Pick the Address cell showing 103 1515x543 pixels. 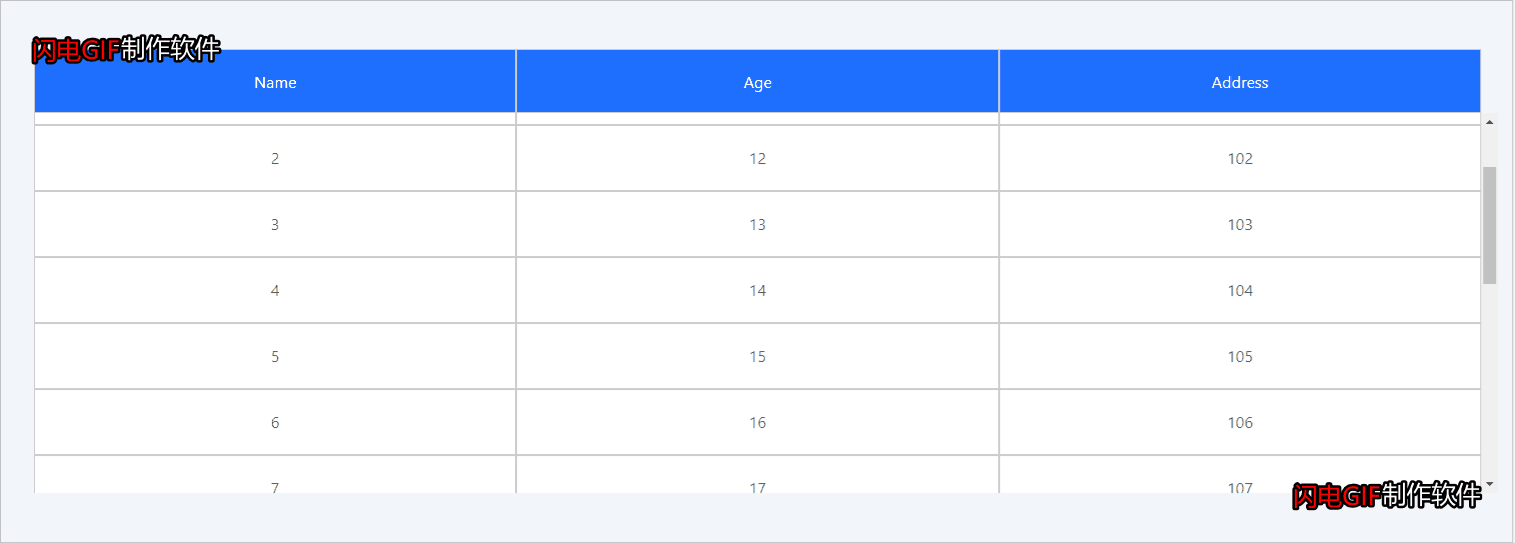[x=1239, y=224]
